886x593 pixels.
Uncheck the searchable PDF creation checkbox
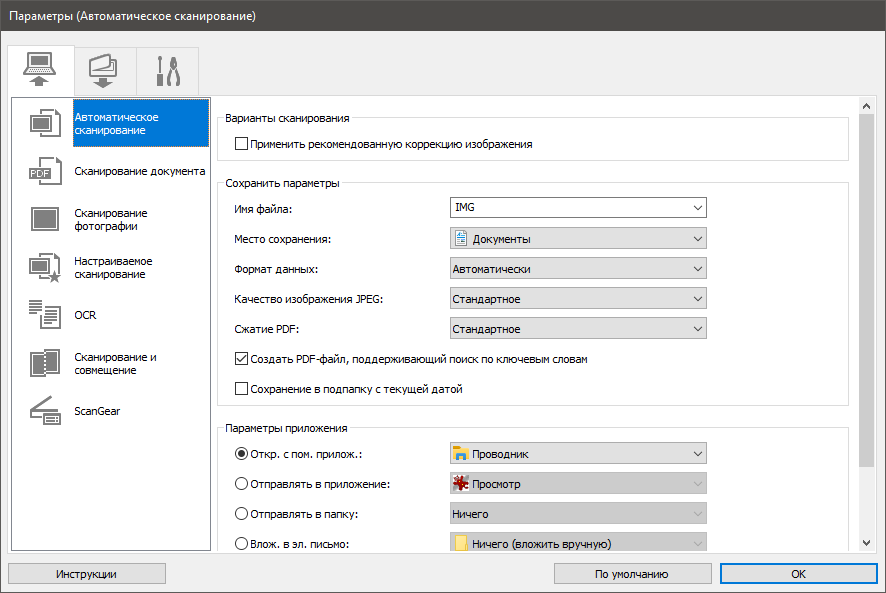[x=241, y=359]
